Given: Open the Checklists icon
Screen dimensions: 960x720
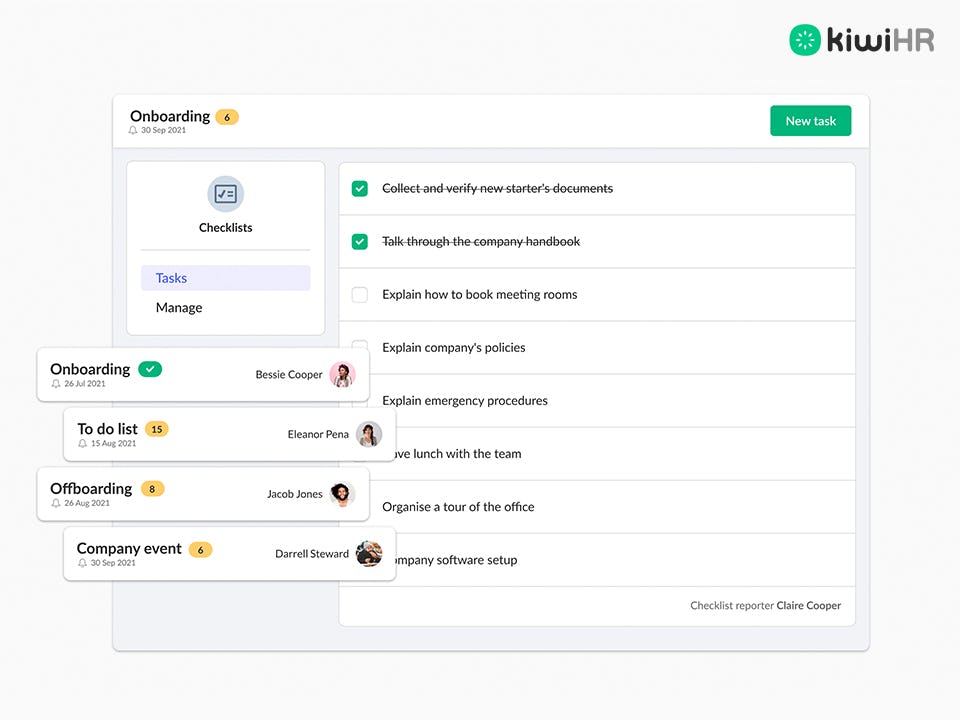Looking at the screenshot, I should point(225,194).
